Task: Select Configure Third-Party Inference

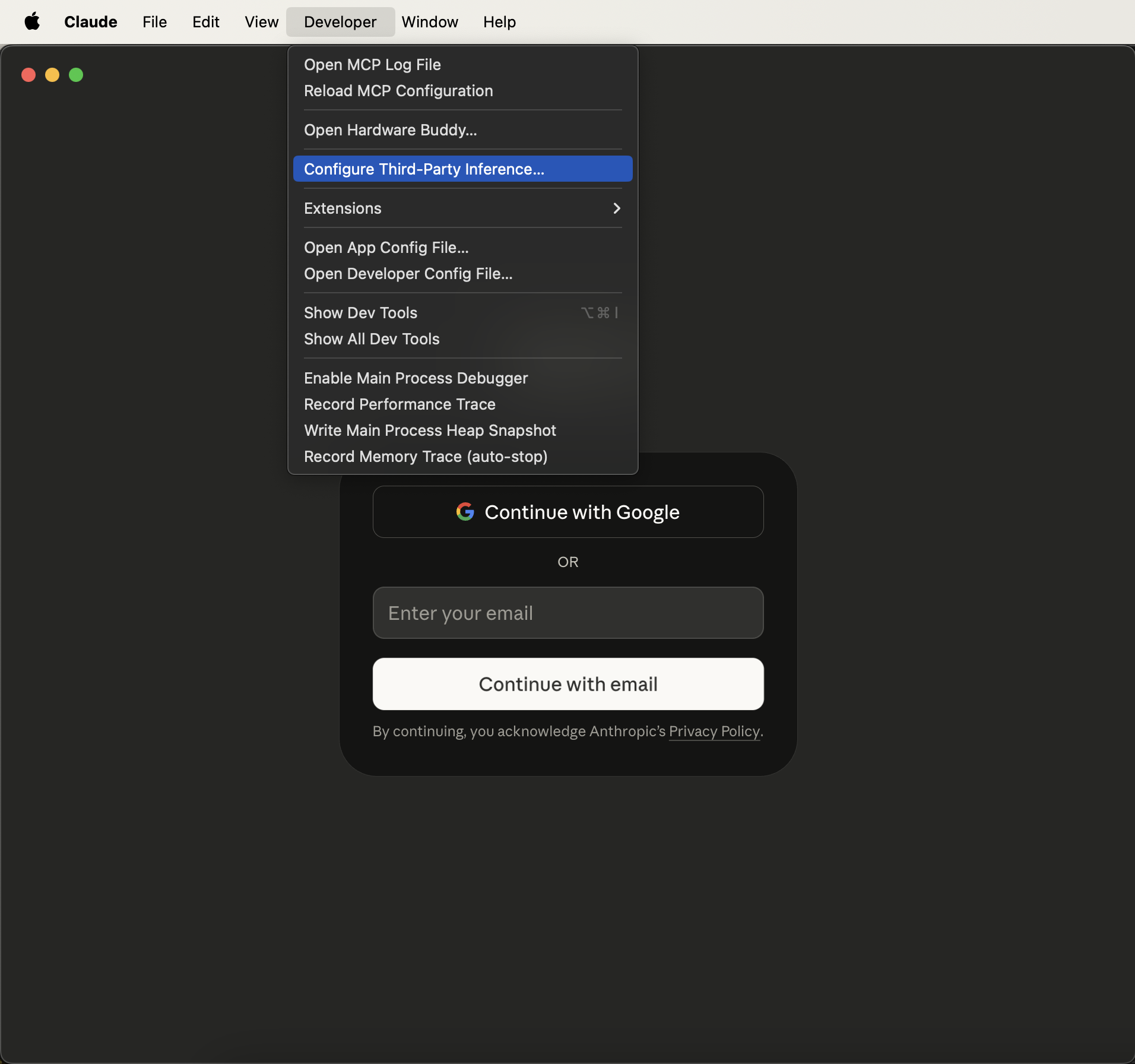Action: coord(424,169)
